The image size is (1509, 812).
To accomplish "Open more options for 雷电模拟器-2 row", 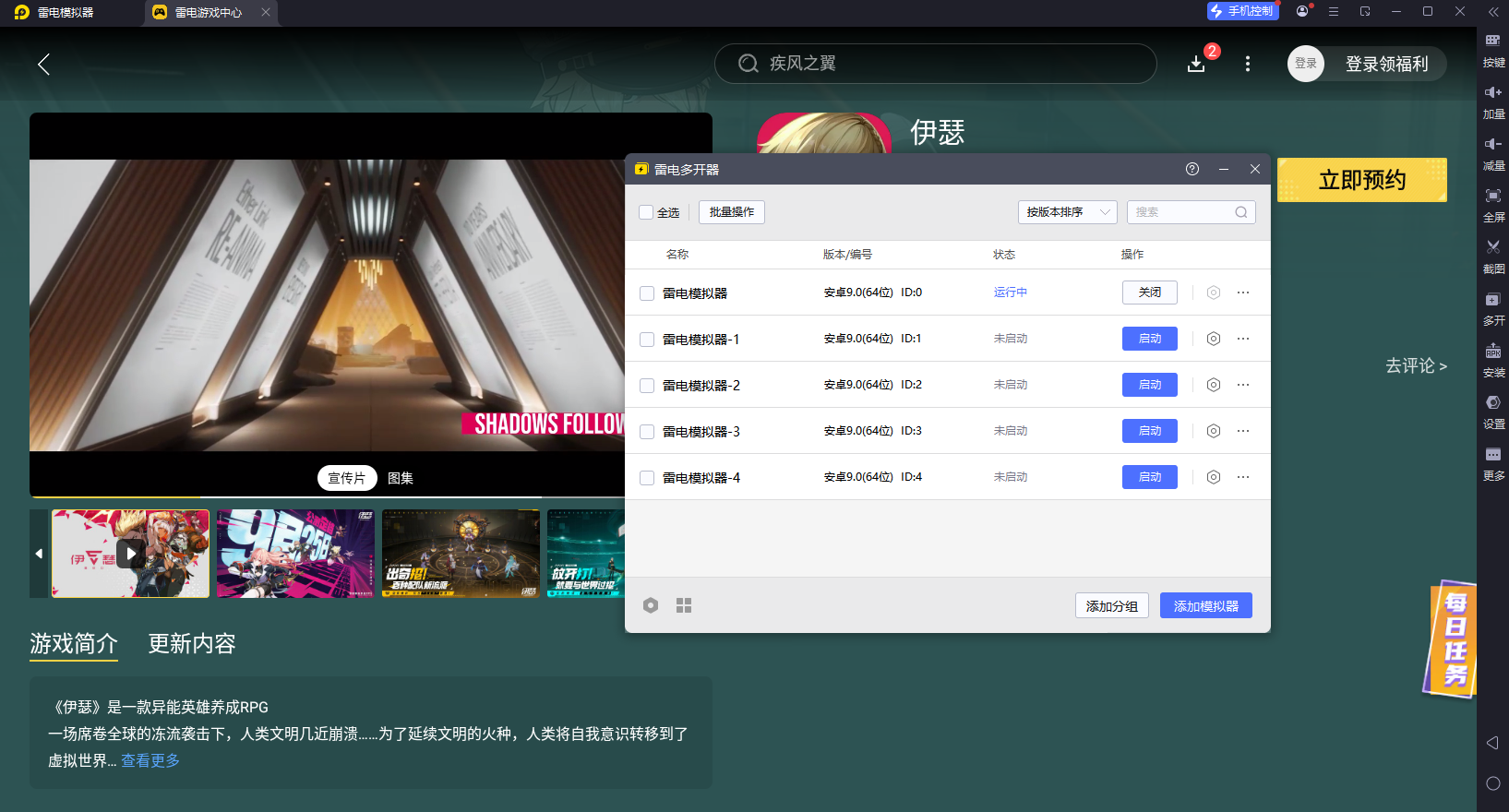I will click(1243, 385).
